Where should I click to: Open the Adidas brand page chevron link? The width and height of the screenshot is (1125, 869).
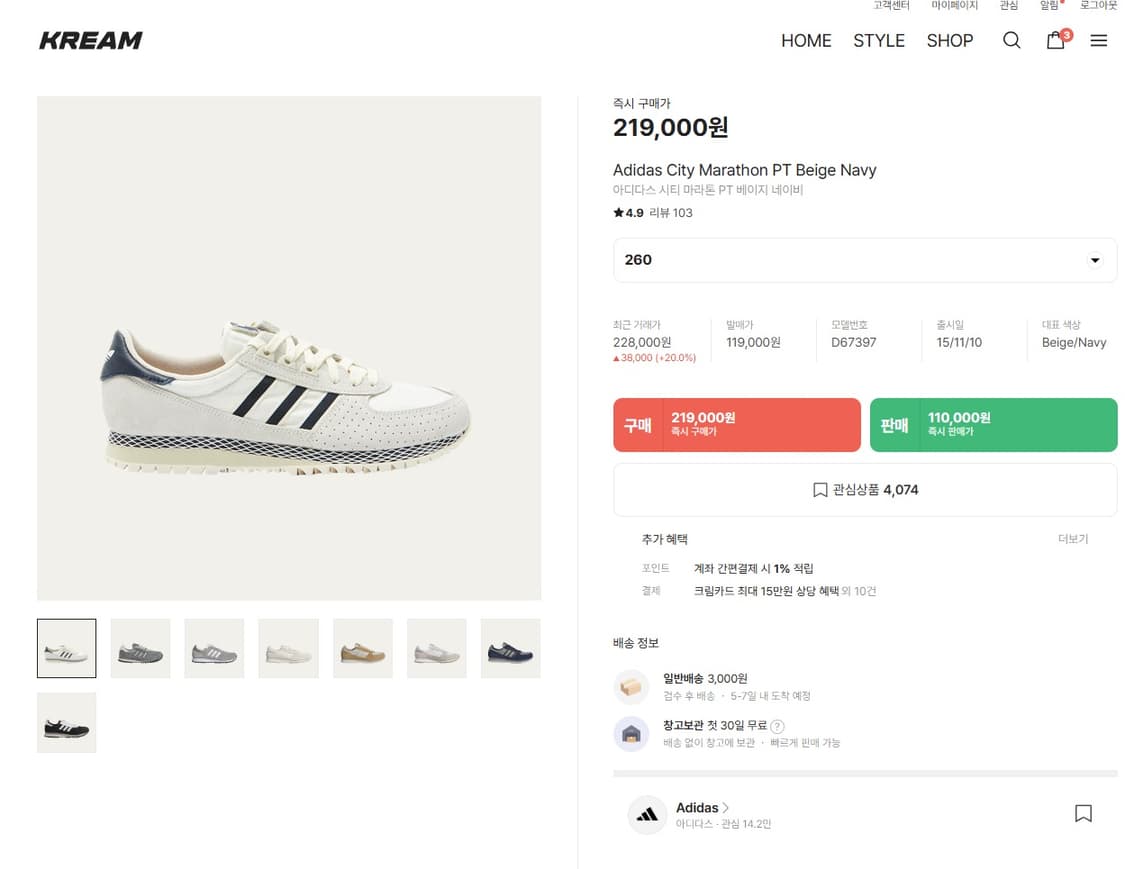coord(726,808)
